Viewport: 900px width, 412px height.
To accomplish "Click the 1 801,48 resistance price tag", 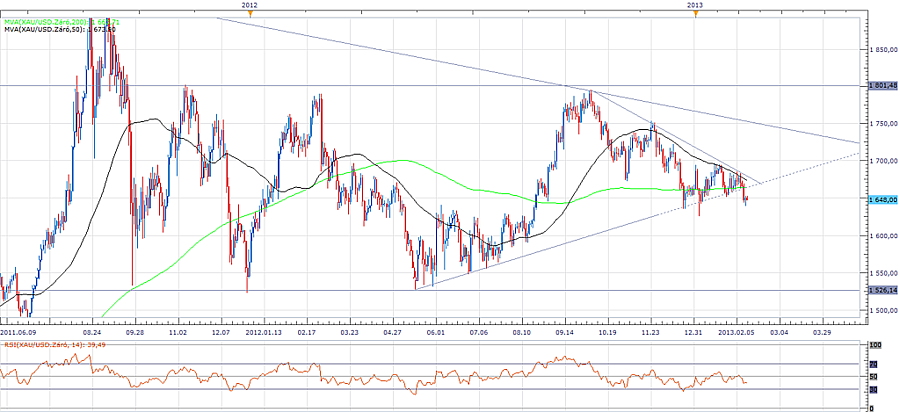I will tap(880, 86).
